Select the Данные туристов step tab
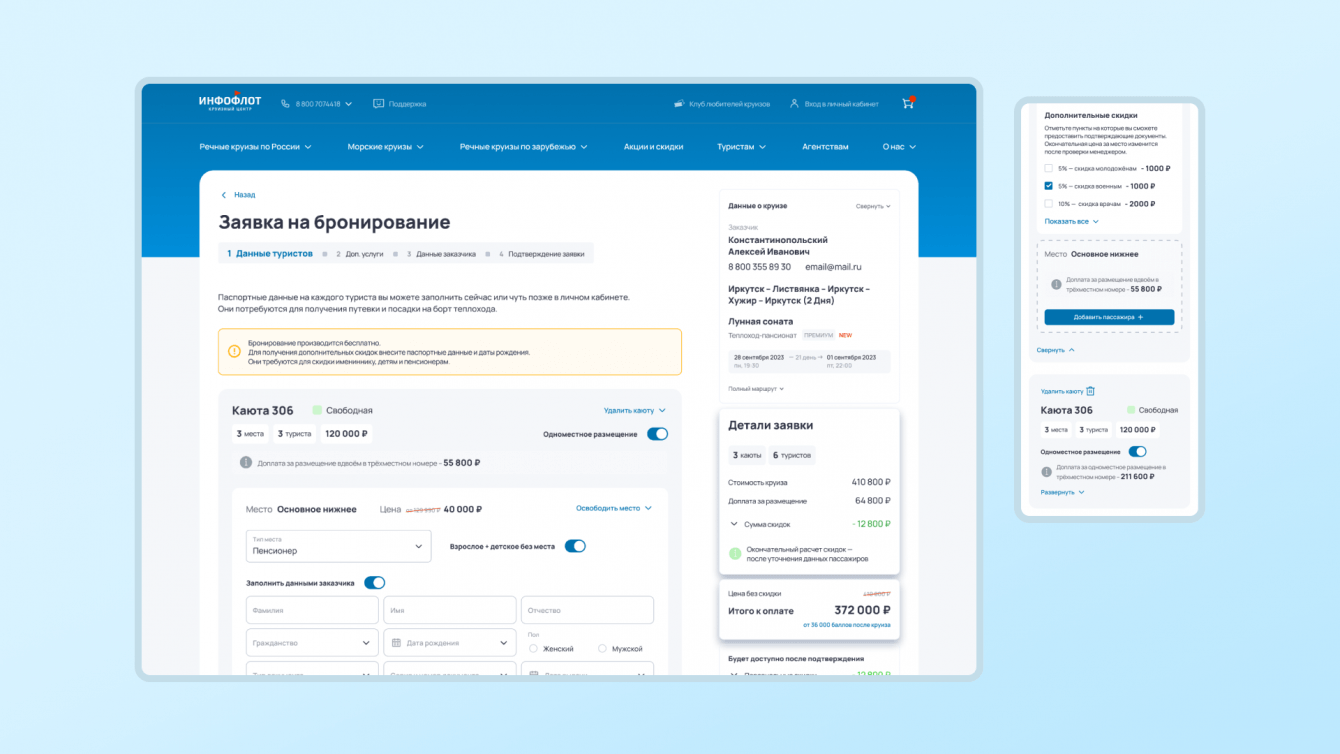1340x754 pixels. click(x=270, y=254)
